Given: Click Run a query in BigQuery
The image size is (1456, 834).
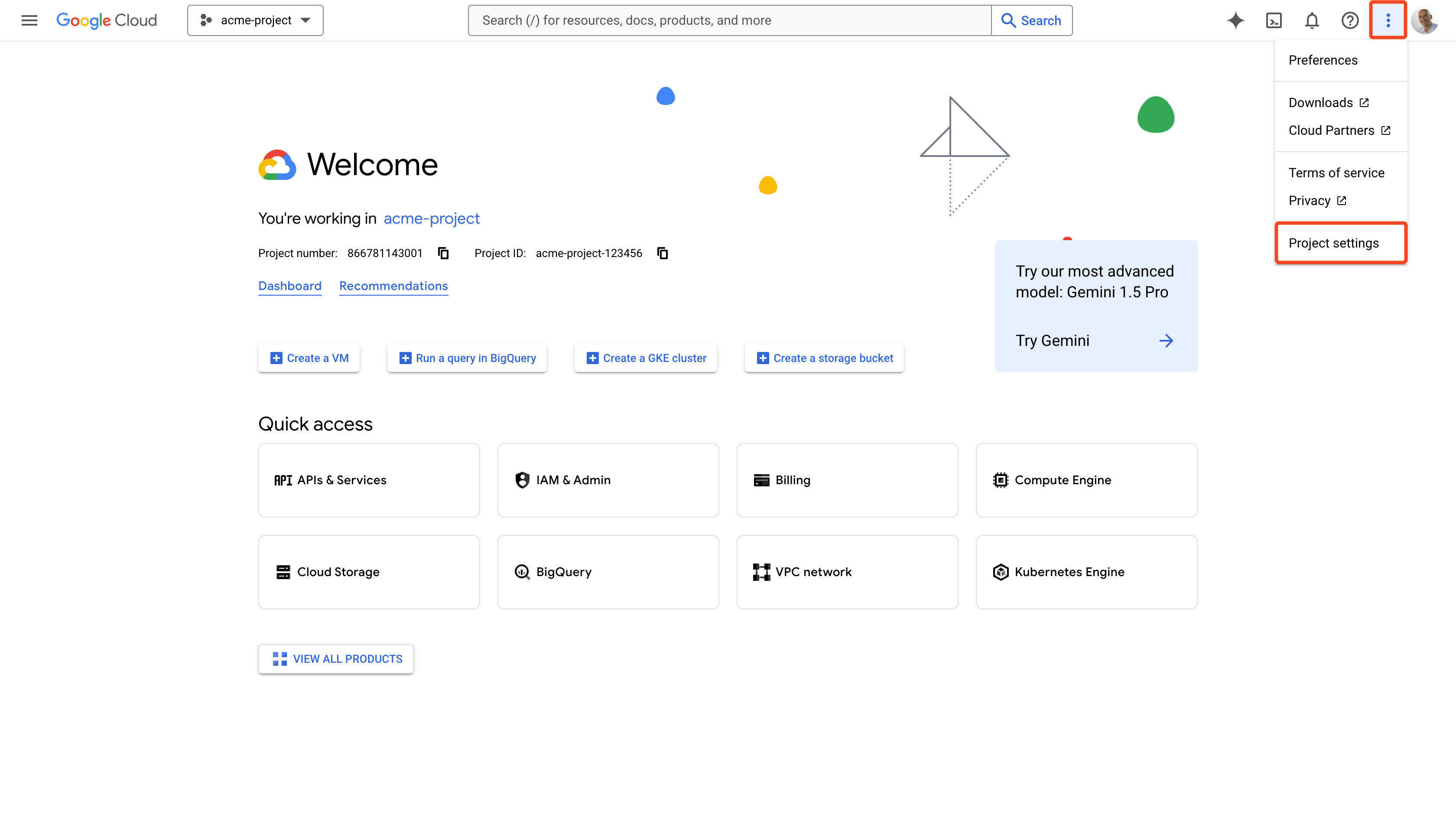Looking at the screenshot, I should (x=467, y=358).
